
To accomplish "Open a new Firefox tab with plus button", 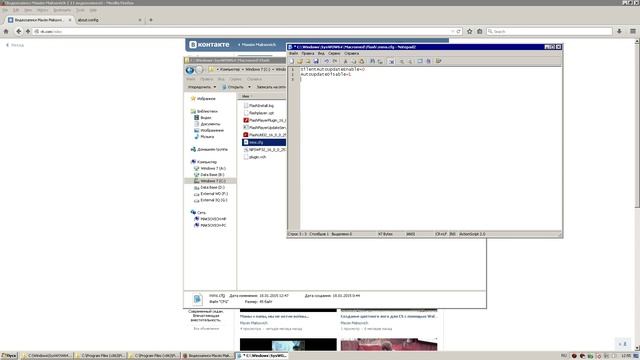I will tap(151, 20).
